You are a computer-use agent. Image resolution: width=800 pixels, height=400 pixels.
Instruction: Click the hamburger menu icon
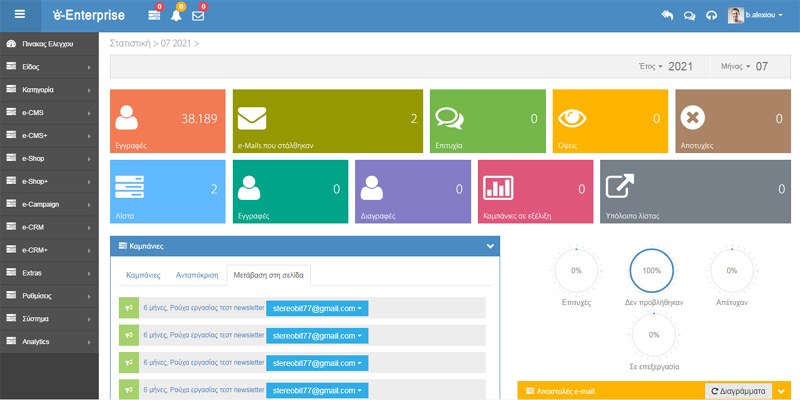pos(20,15)
